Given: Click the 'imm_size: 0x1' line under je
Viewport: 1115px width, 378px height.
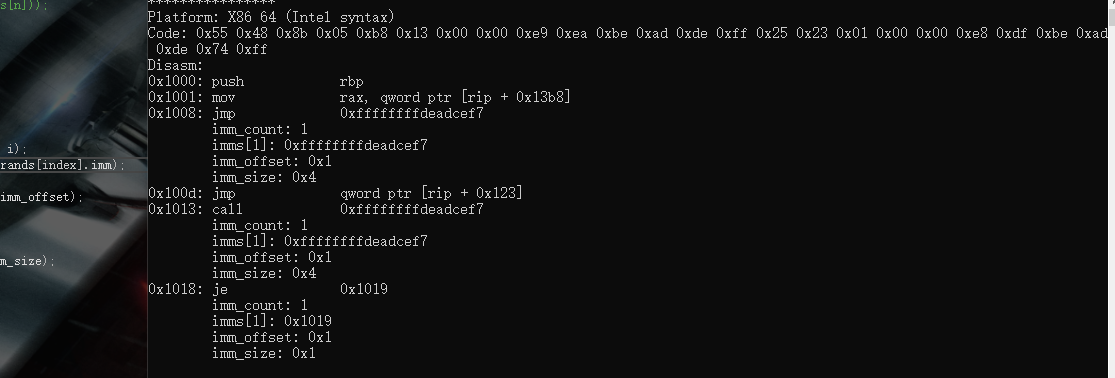Looking at the screenshot, I should (264, 353).
